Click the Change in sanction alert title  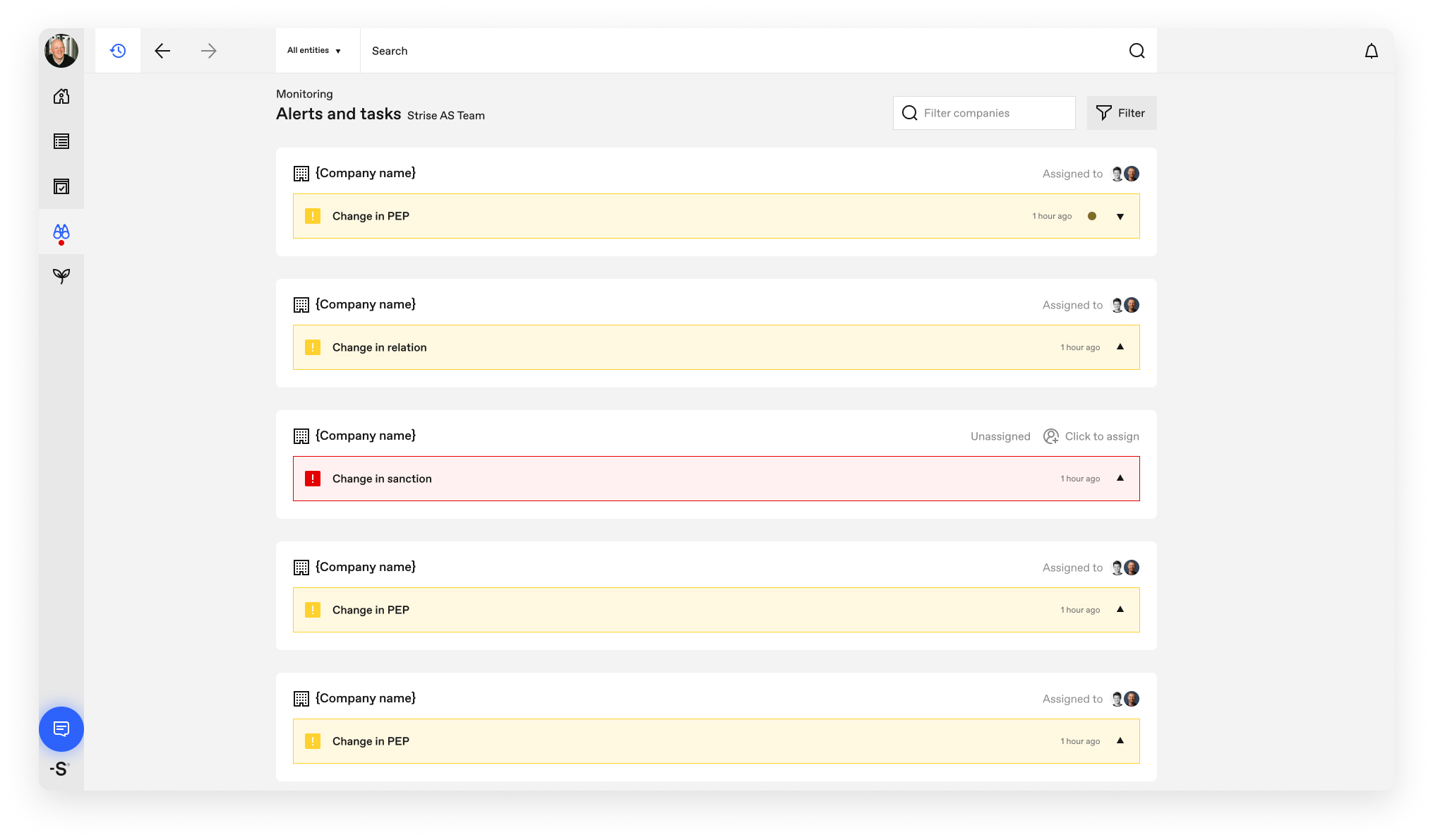382,479
